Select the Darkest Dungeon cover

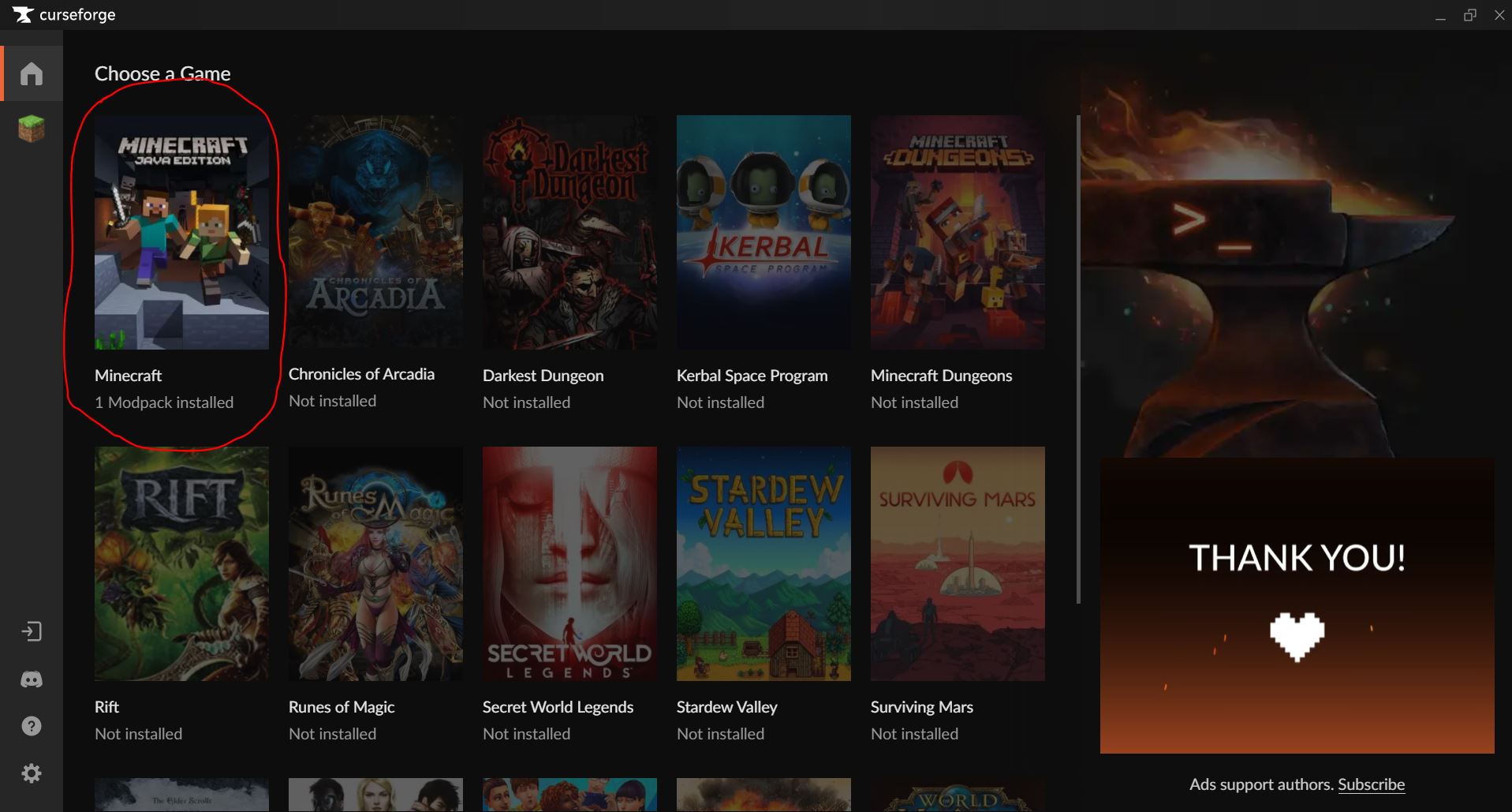point(569,233)
